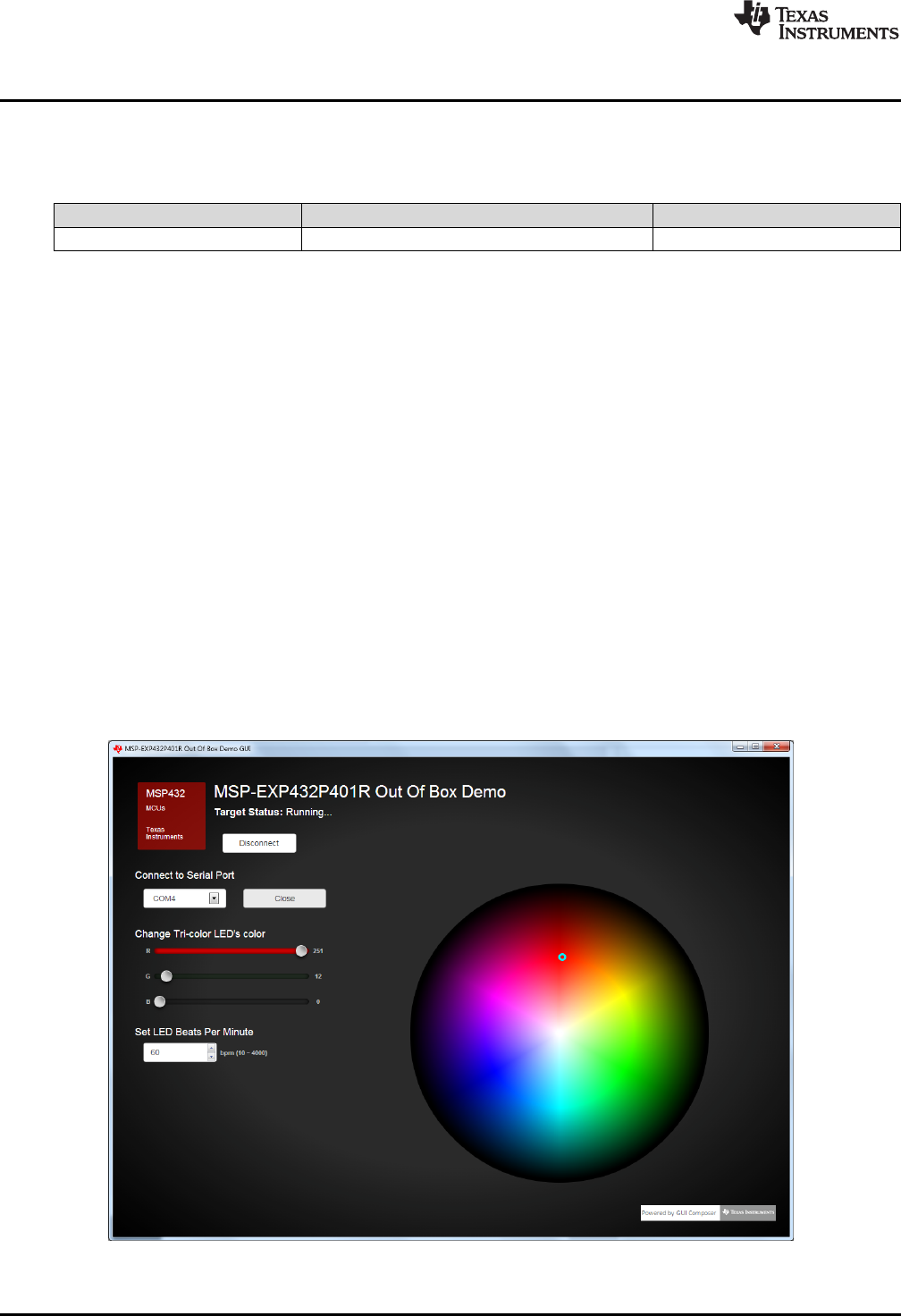The image size is (901, 1316).
Task: Click the Disconnect button
Action: point(259,843)
